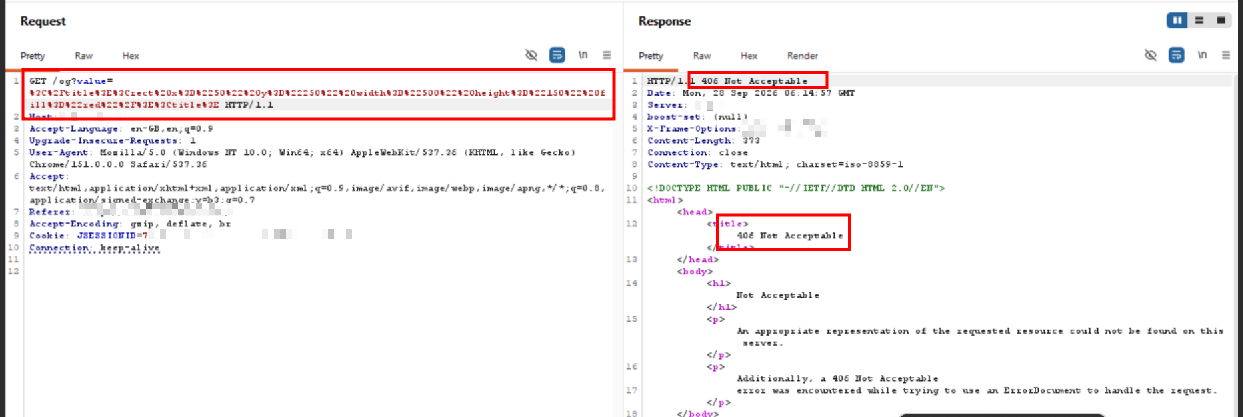Click 'Not Acceptable' text inside h1 tag
Image resolution: width=1243 pixels, height=417 pixels.
click(778, 295)
